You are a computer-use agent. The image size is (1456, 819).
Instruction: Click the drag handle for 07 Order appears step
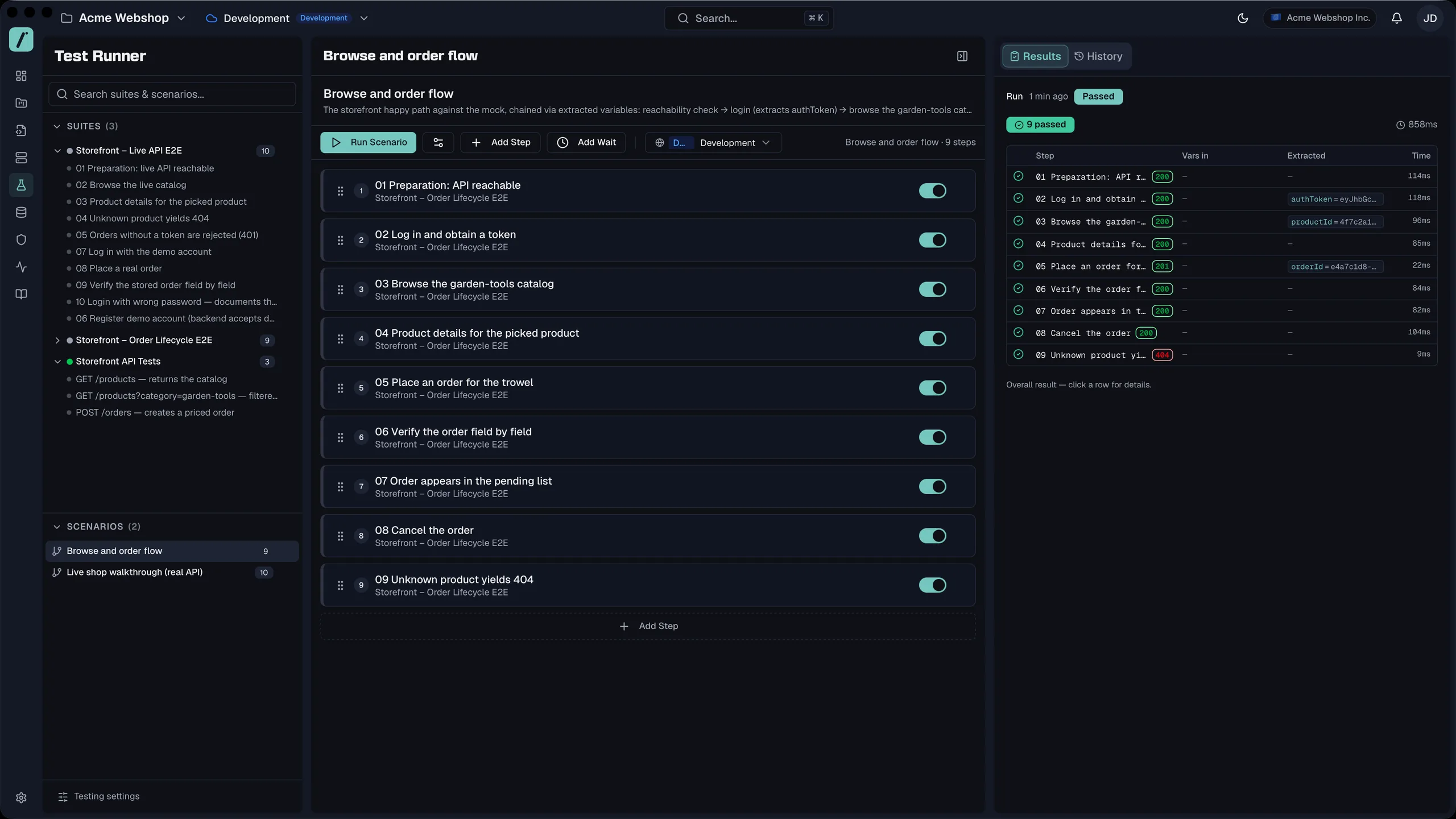tap(340, 487)
